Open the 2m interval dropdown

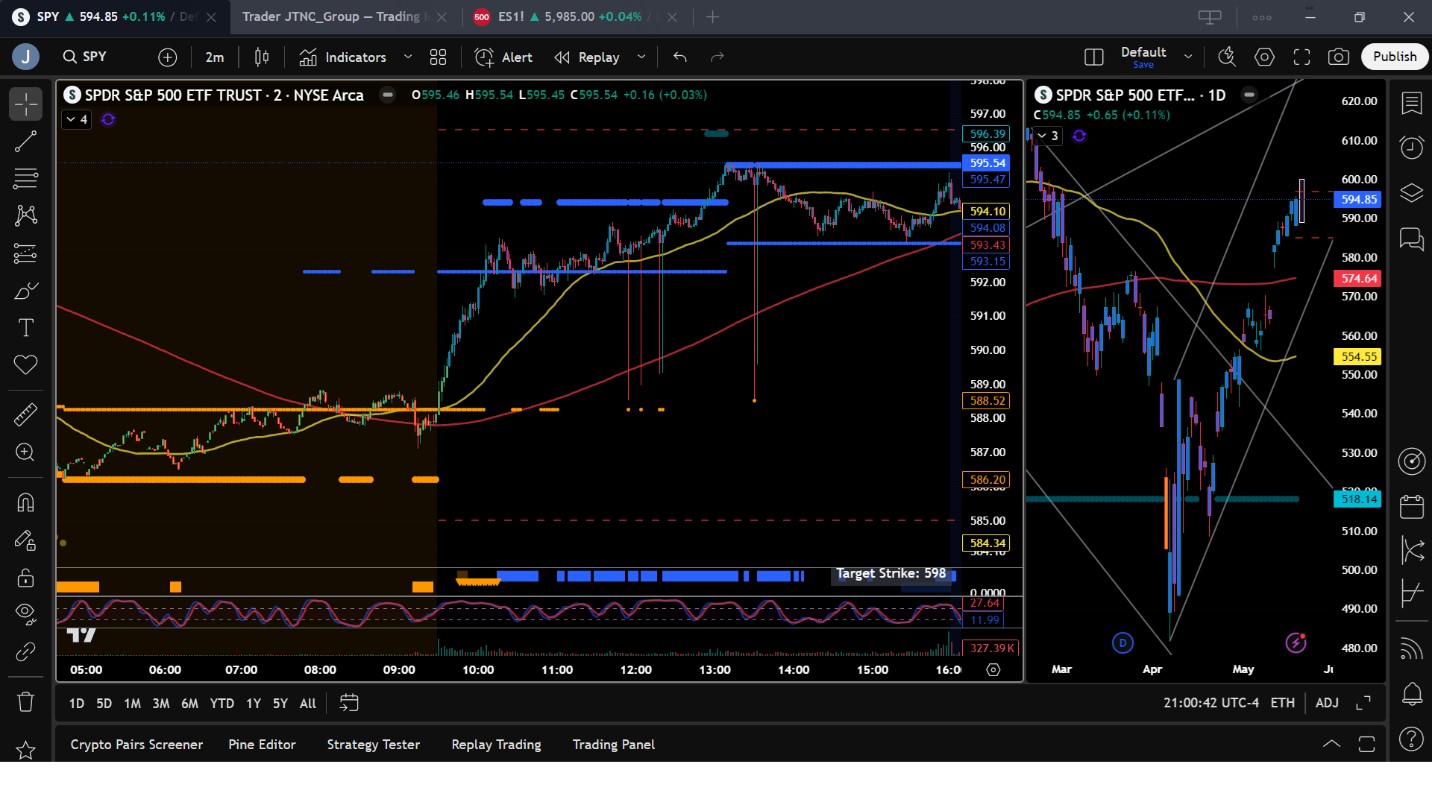click(215, 57)
